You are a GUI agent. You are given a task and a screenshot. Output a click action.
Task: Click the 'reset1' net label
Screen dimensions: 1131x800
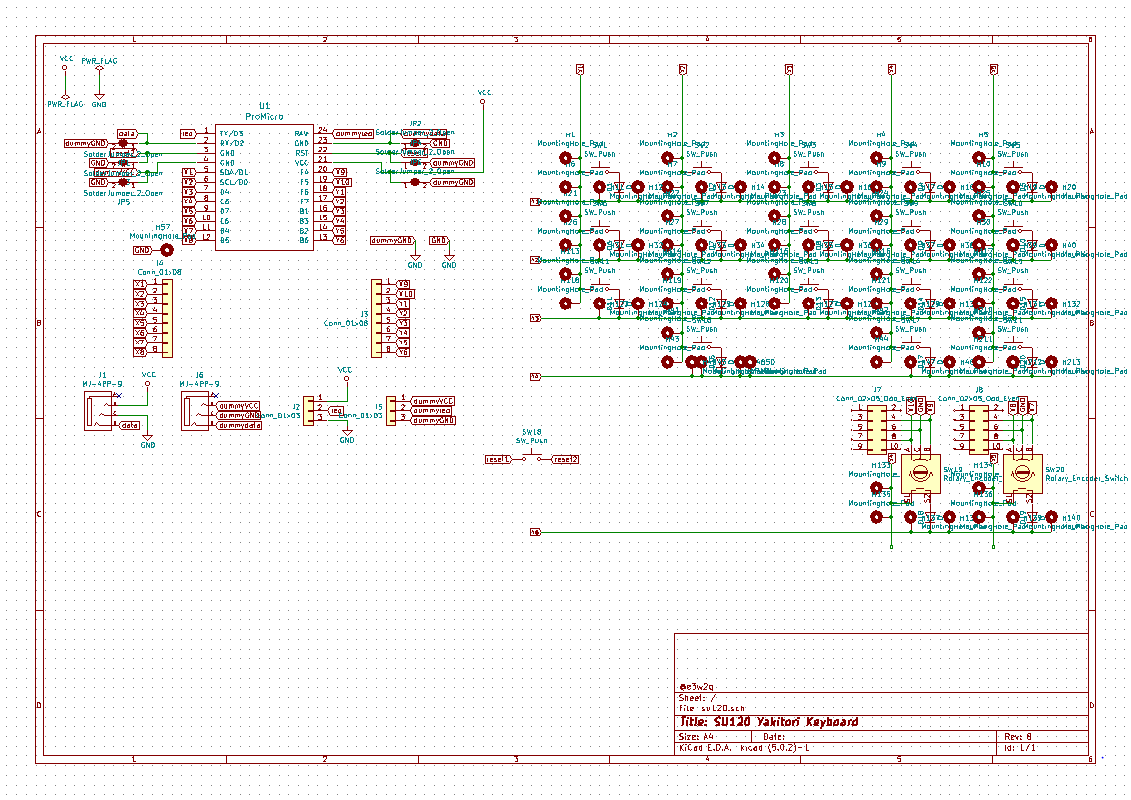498,460
